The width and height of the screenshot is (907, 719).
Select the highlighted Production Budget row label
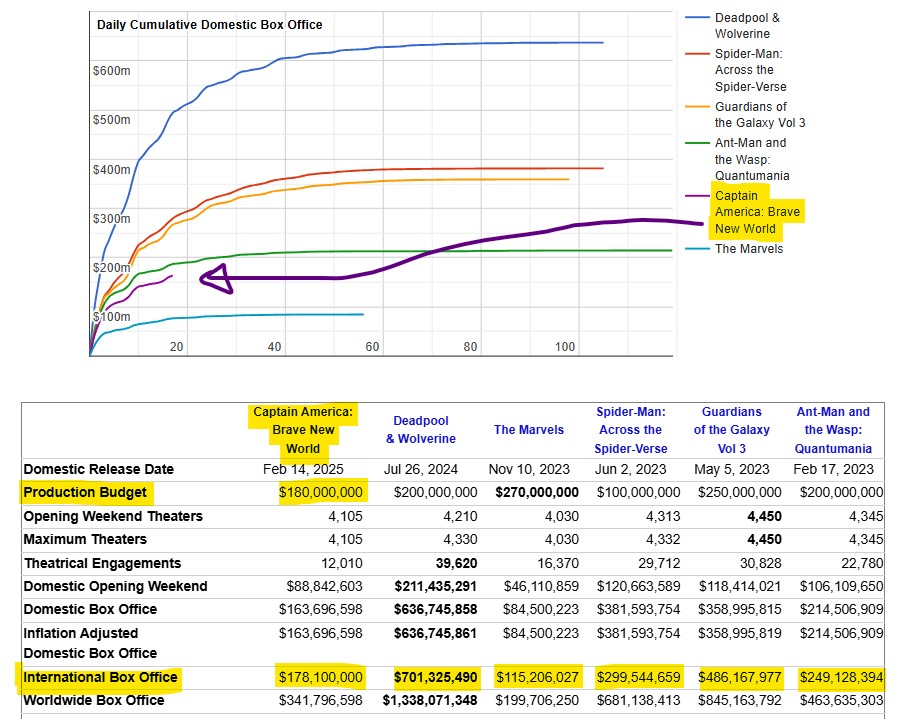click(x=85, y=492)
